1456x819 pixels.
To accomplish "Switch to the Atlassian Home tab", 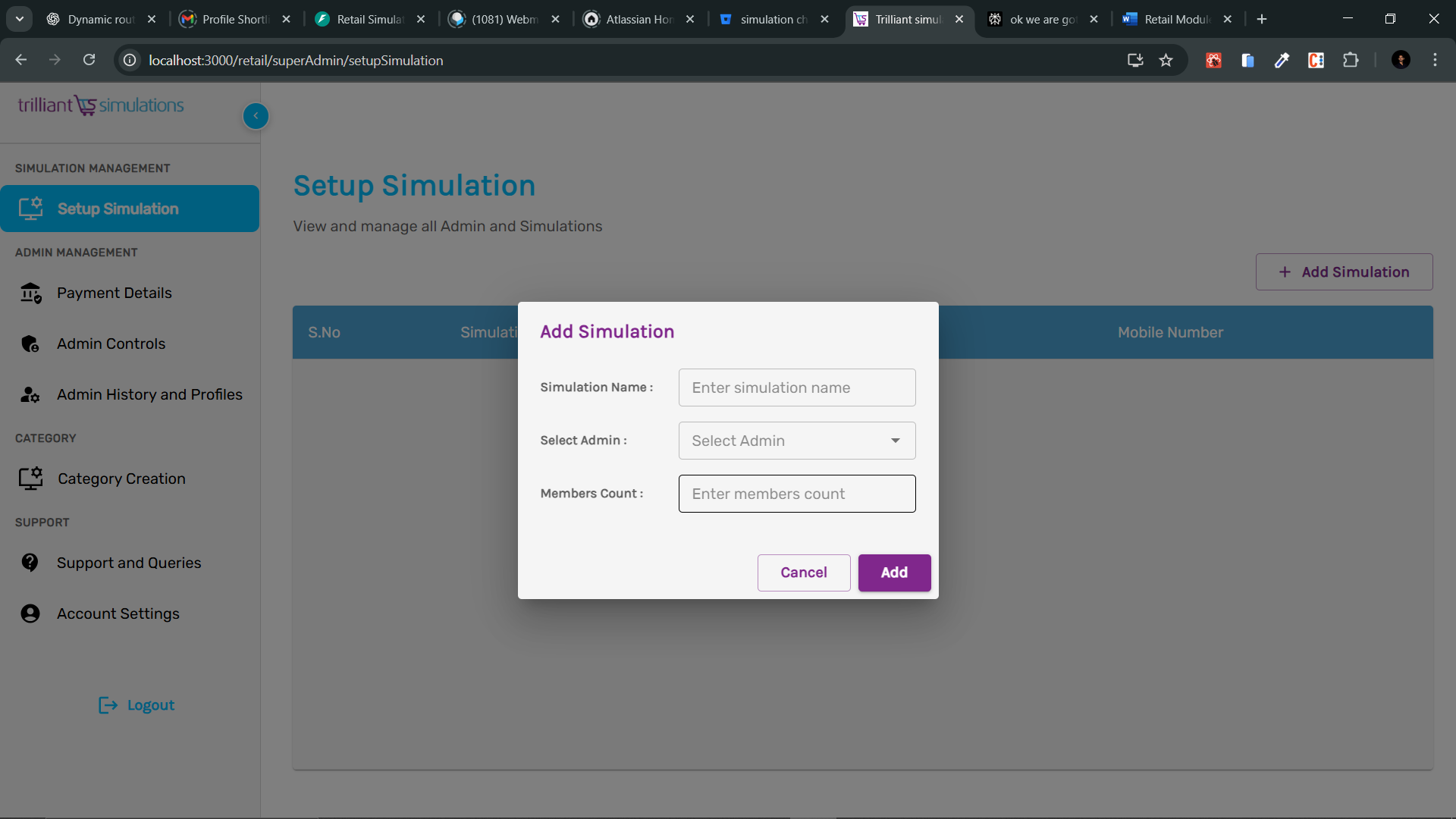I will click(639, 20).
